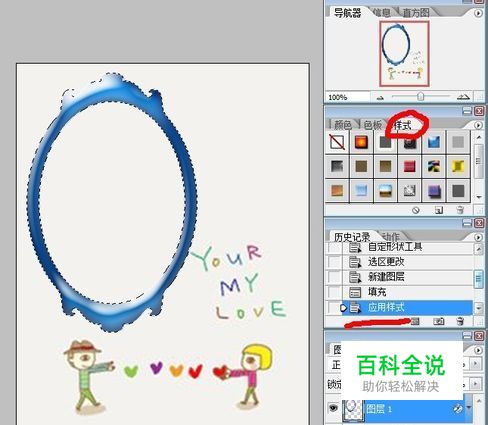The image size is (488, 425).
Task: Delete current state with History trash icon
Action: click(460, 321)
